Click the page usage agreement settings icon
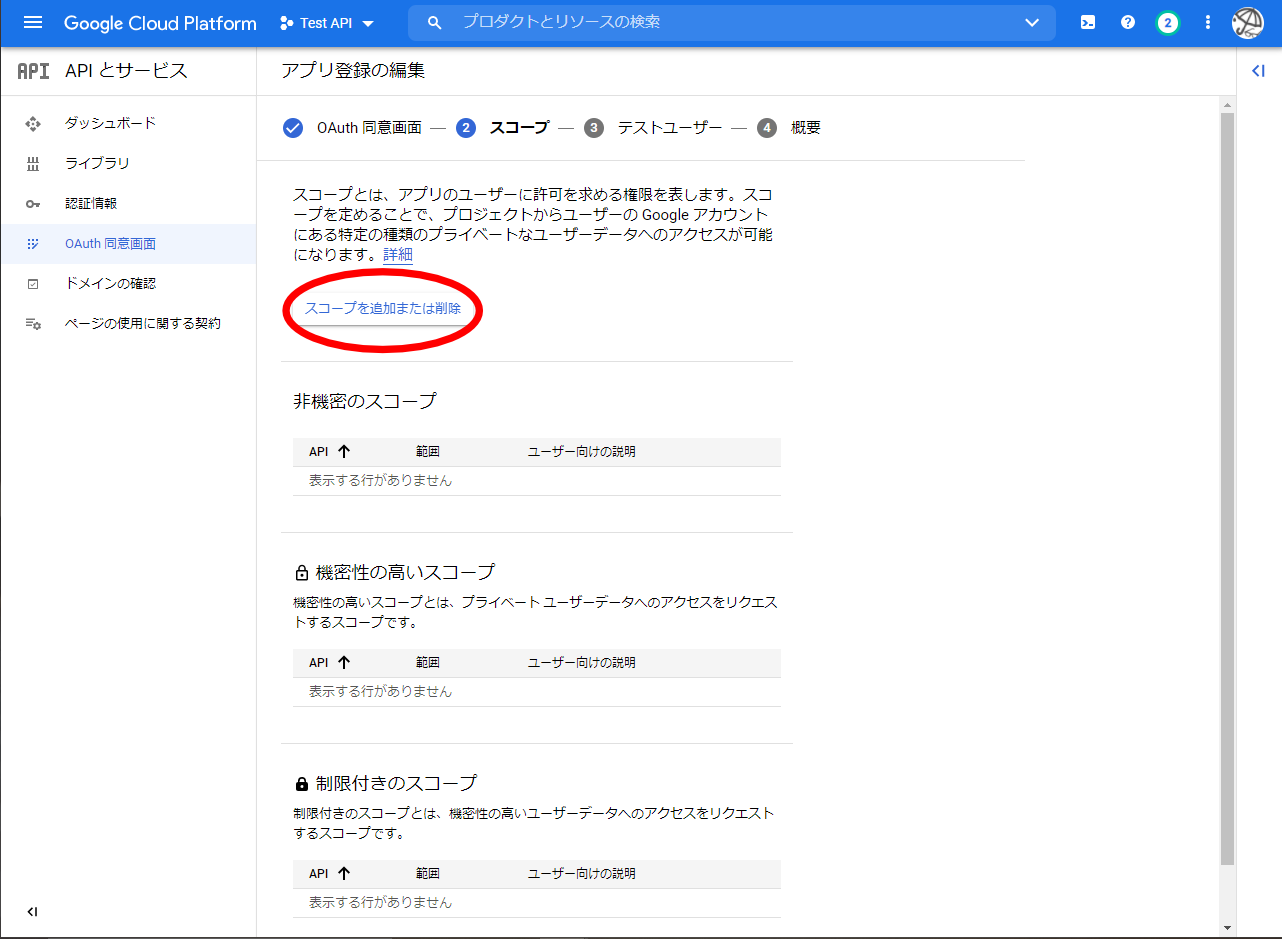The width and height of the screenshot is (1282, 939). coord(33,324)
